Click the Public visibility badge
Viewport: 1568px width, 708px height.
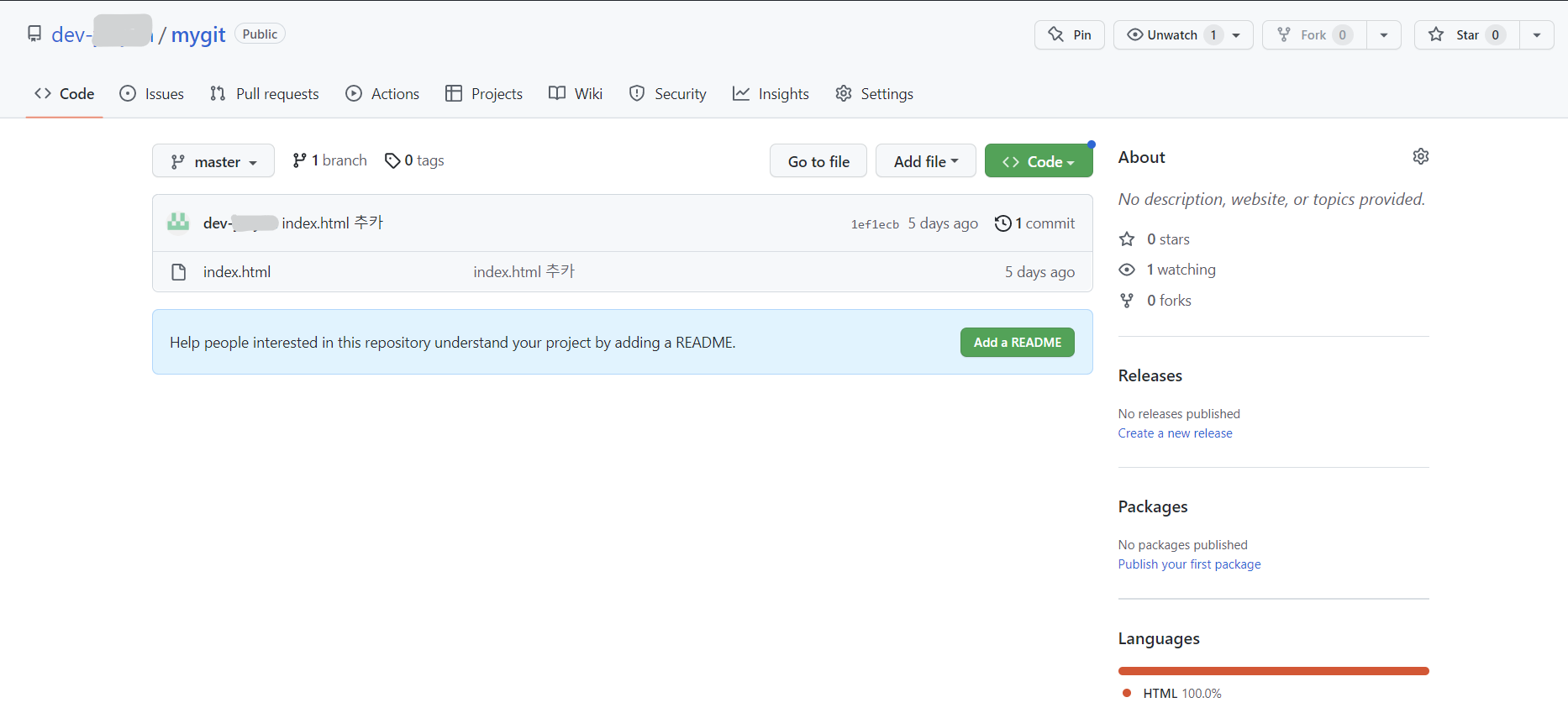(x=260, y=34)
